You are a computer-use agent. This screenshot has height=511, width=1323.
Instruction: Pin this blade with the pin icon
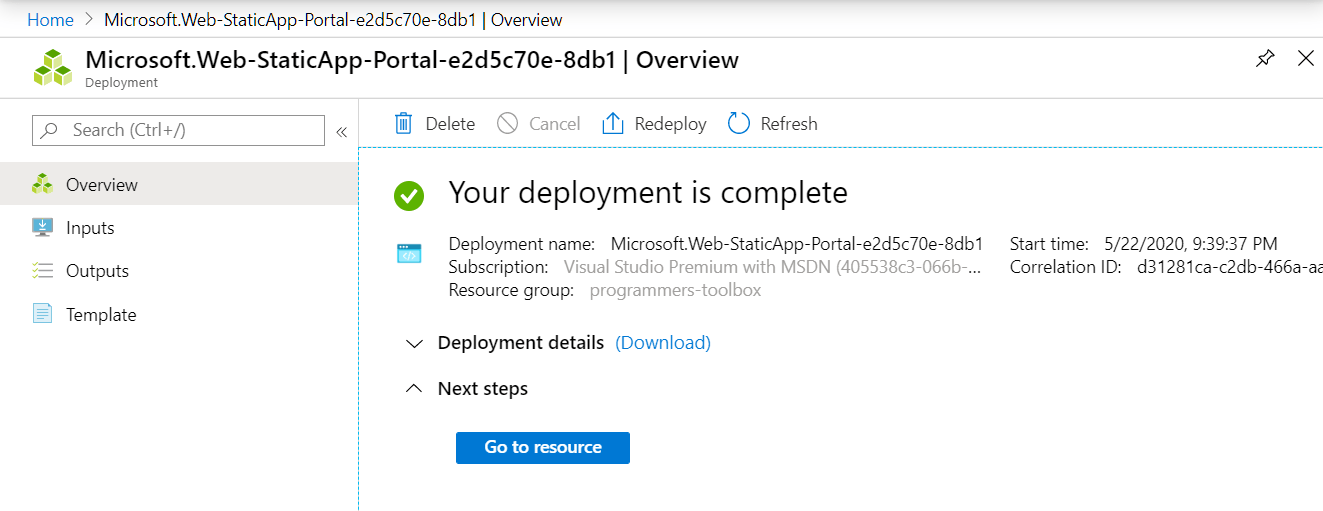tap(1265, 59)
